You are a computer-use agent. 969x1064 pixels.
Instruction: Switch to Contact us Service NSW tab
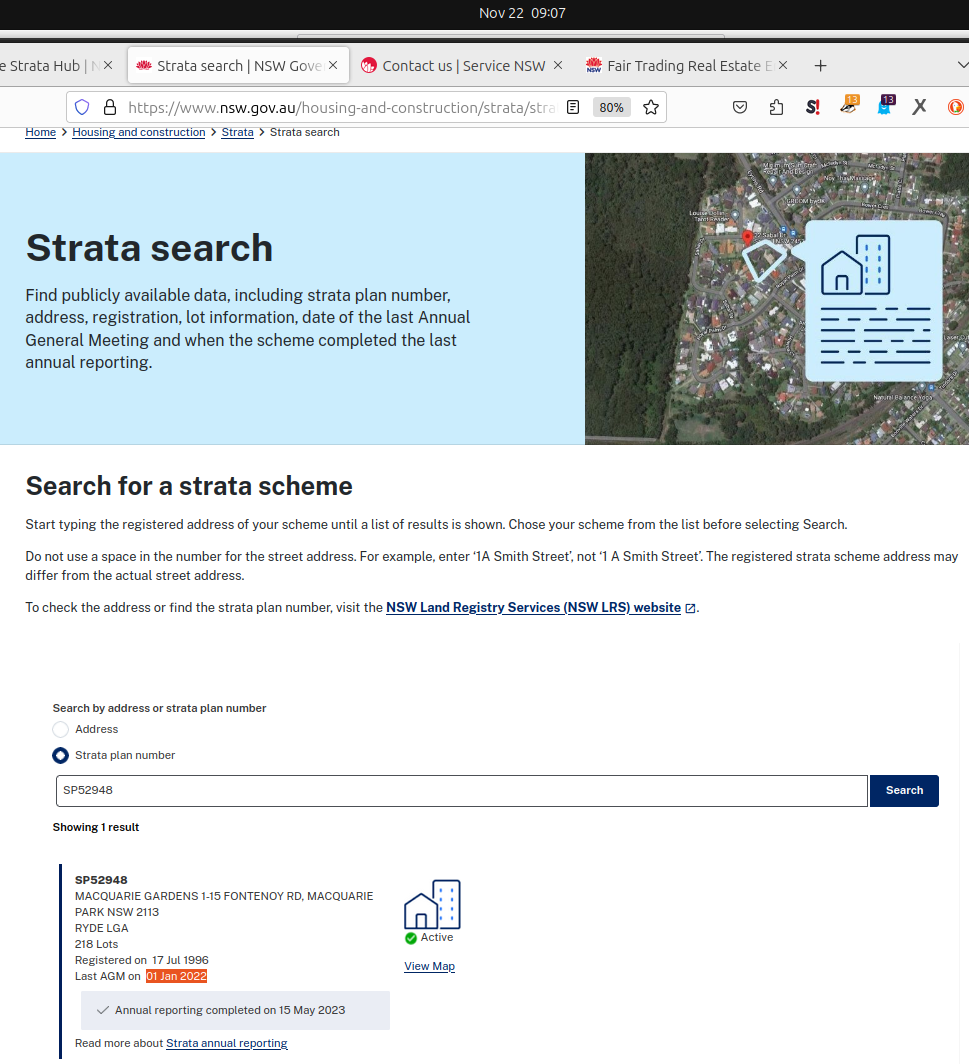pyautogui.click(x=463, y=65)
